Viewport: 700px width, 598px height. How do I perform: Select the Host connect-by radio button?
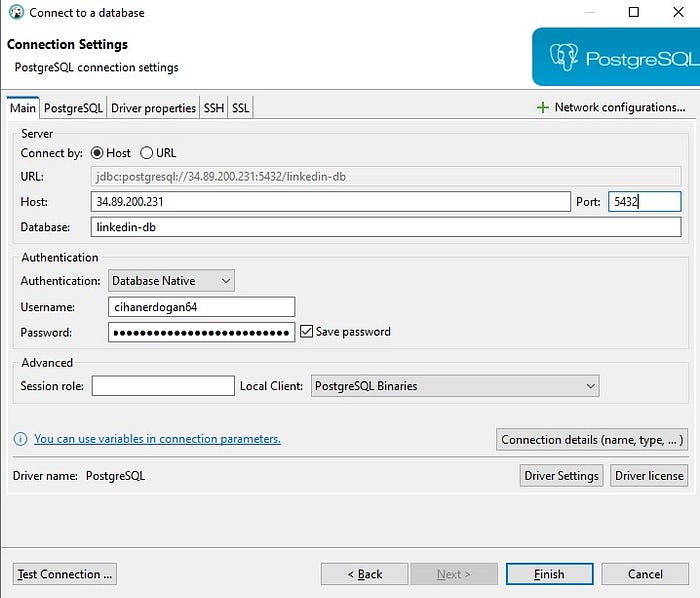click(97, 153)
